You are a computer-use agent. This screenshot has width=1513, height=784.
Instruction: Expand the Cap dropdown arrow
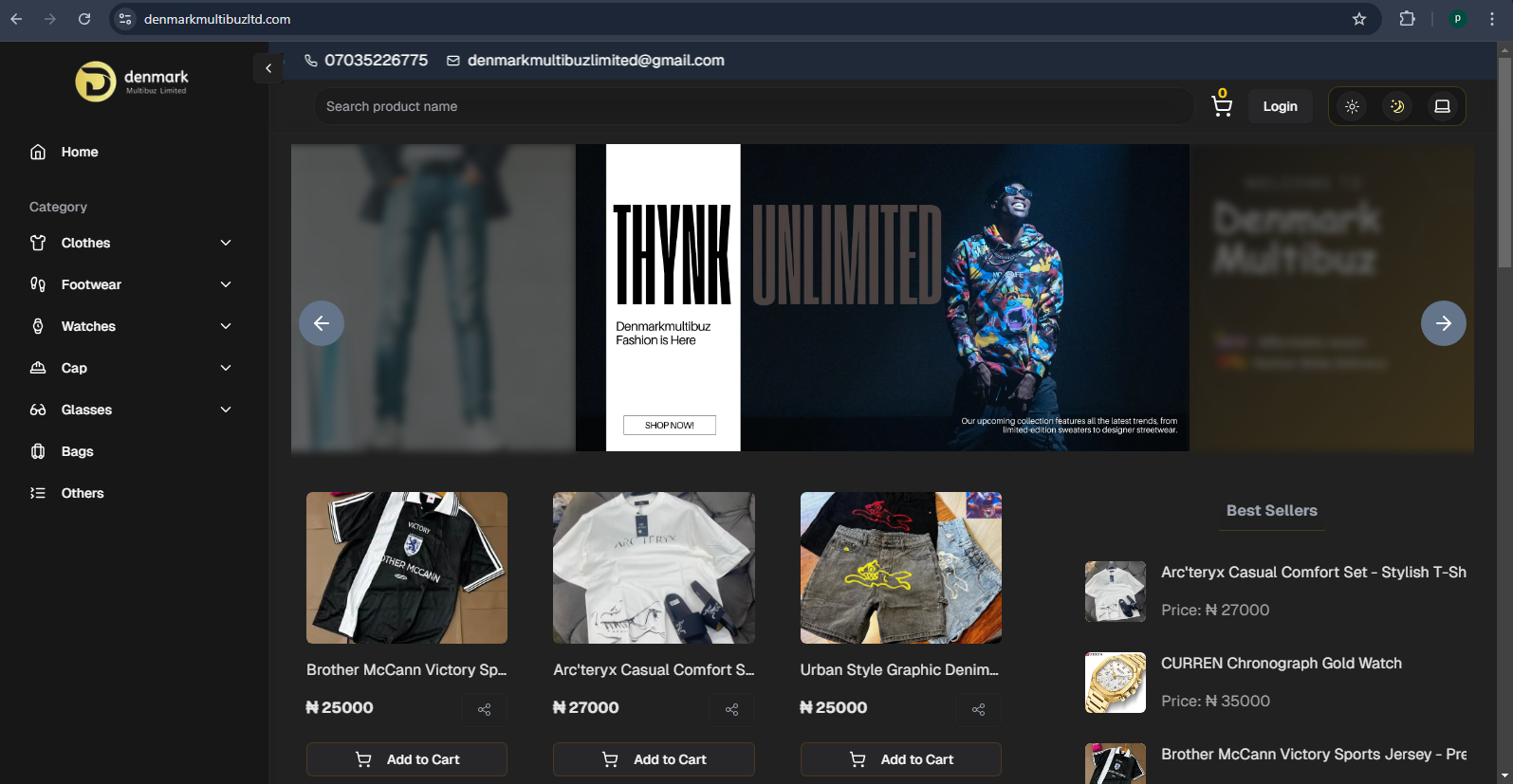point(226,368)
